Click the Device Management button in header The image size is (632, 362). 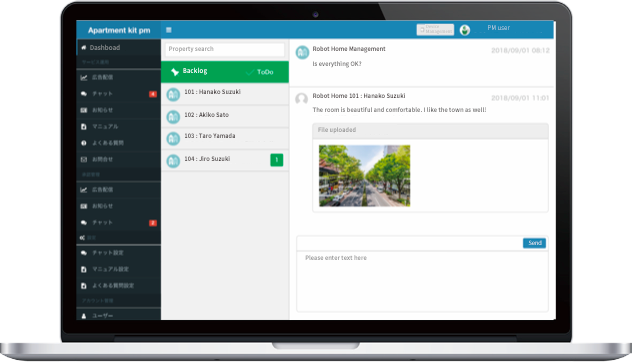pyautogui.click(x=435, y=29)
